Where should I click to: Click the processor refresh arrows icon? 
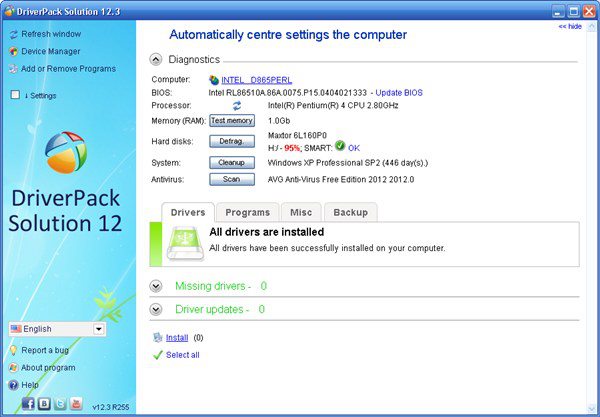pos(237,106)
